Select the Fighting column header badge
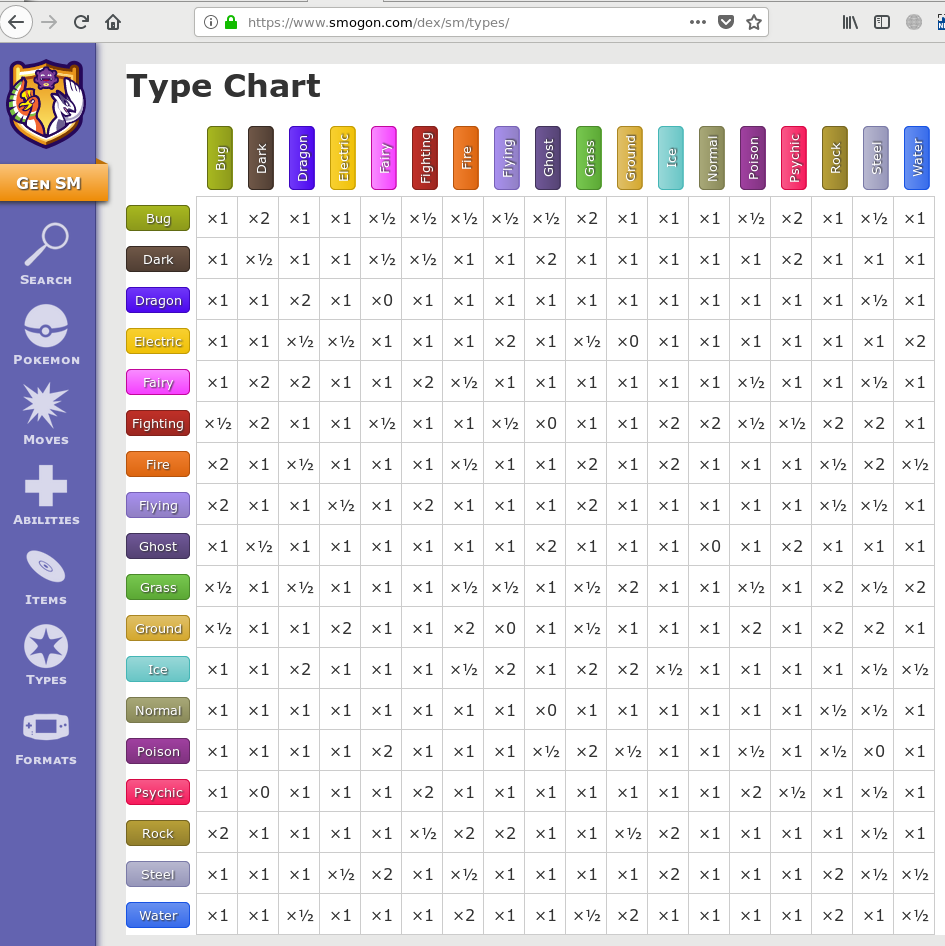 coord(425,158)
